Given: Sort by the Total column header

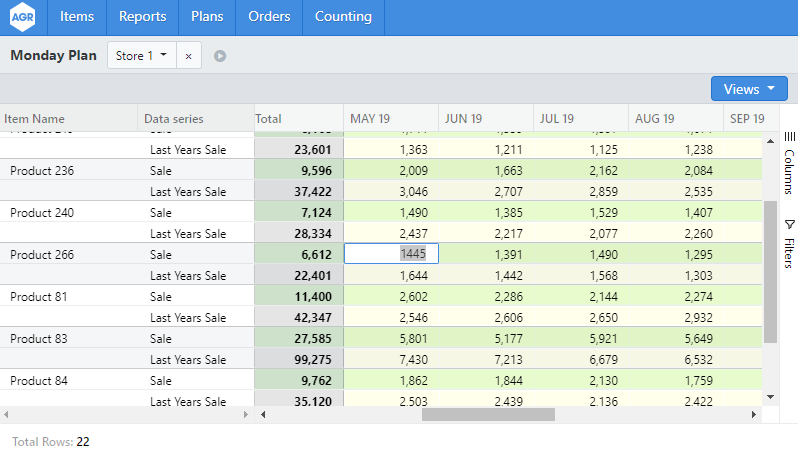Looking at the screenshot, I should [269, 119].
